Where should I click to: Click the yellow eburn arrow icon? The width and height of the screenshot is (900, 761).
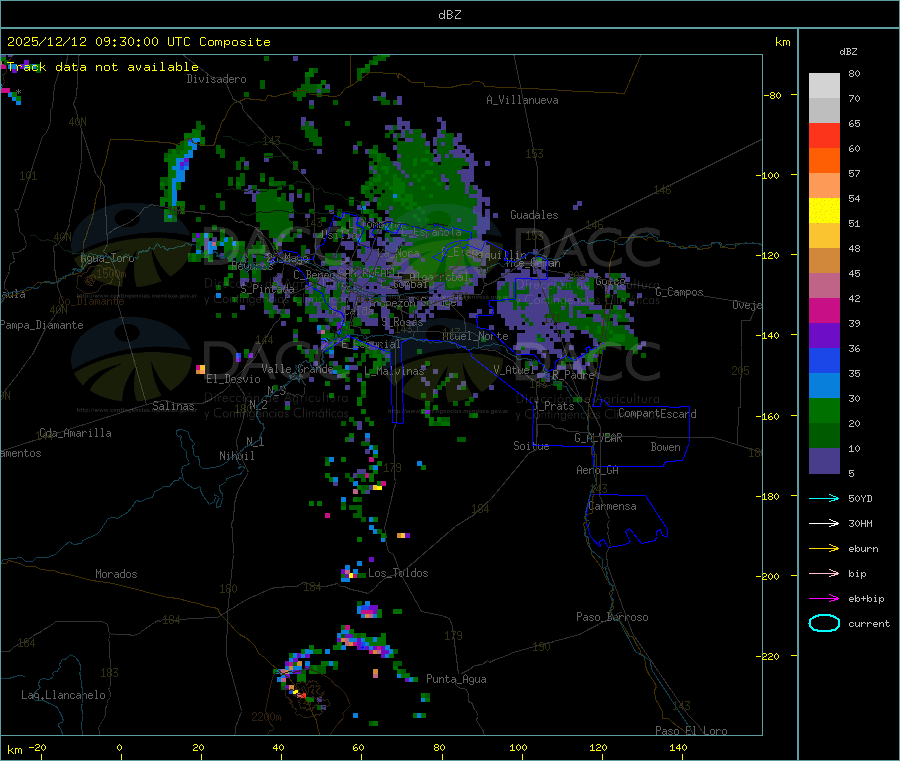824,549
